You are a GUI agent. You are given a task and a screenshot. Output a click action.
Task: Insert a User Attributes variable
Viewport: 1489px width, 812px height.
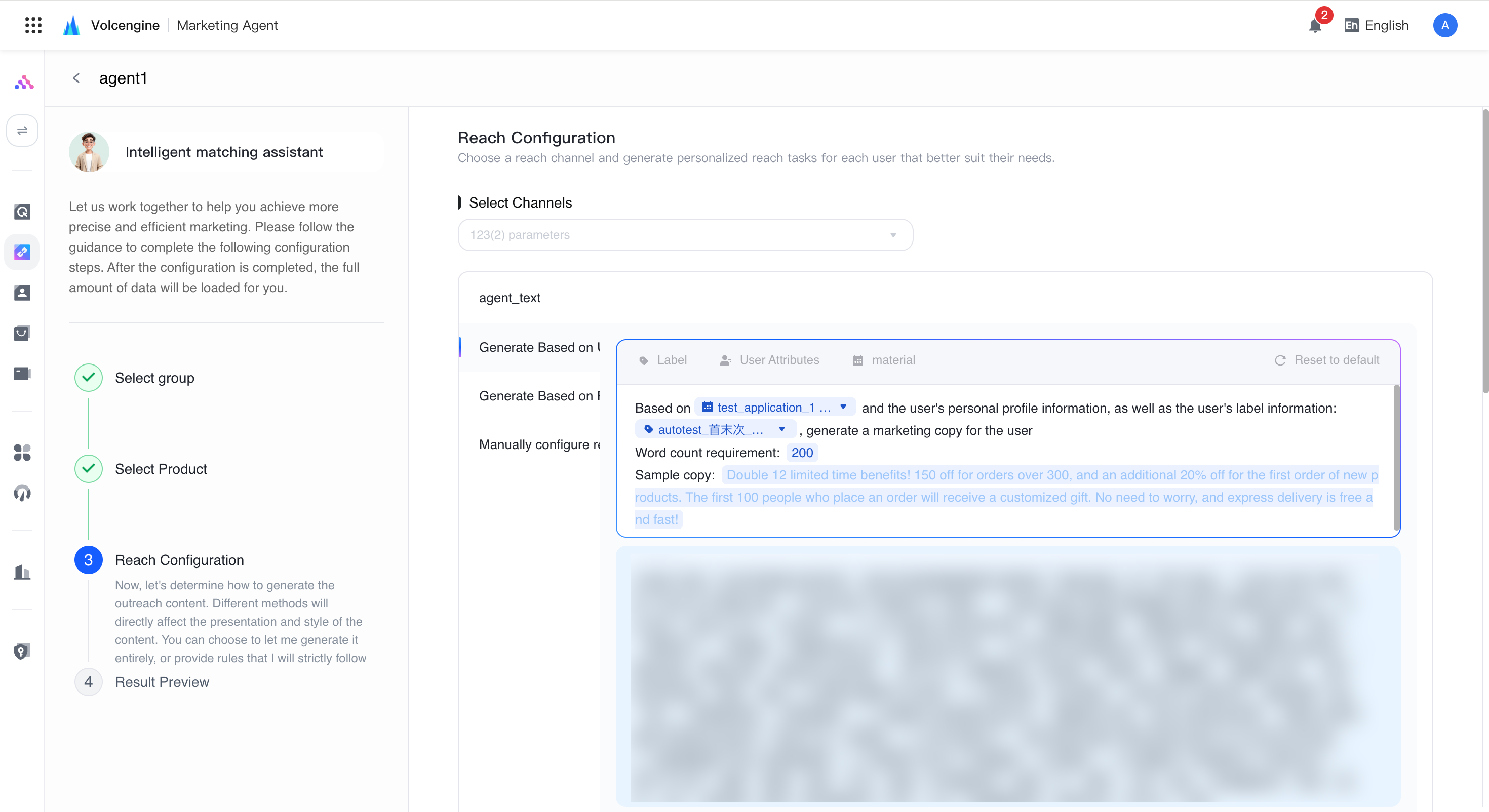[769, 360]
